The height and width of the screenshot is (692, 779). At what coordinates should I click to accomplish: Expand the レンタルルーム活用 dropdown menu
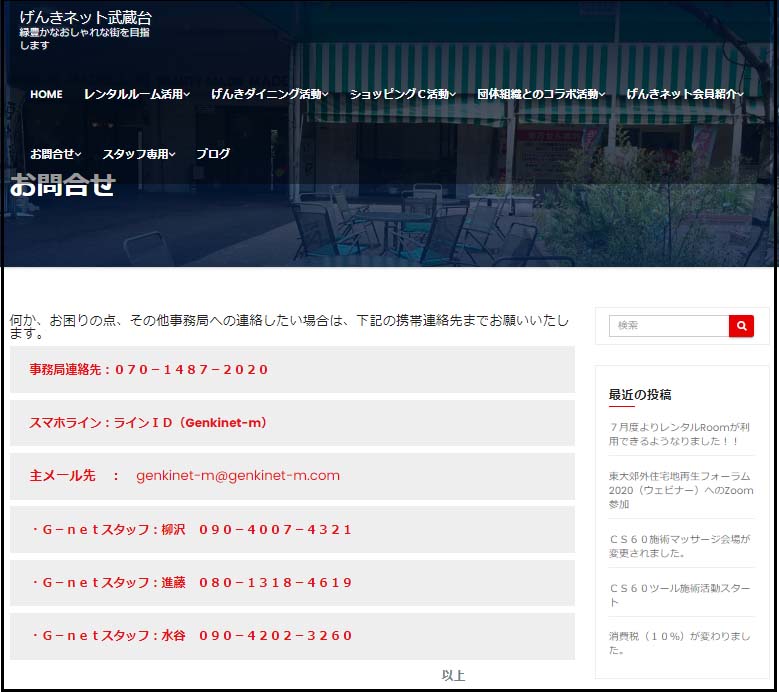[x=137, y=94]
